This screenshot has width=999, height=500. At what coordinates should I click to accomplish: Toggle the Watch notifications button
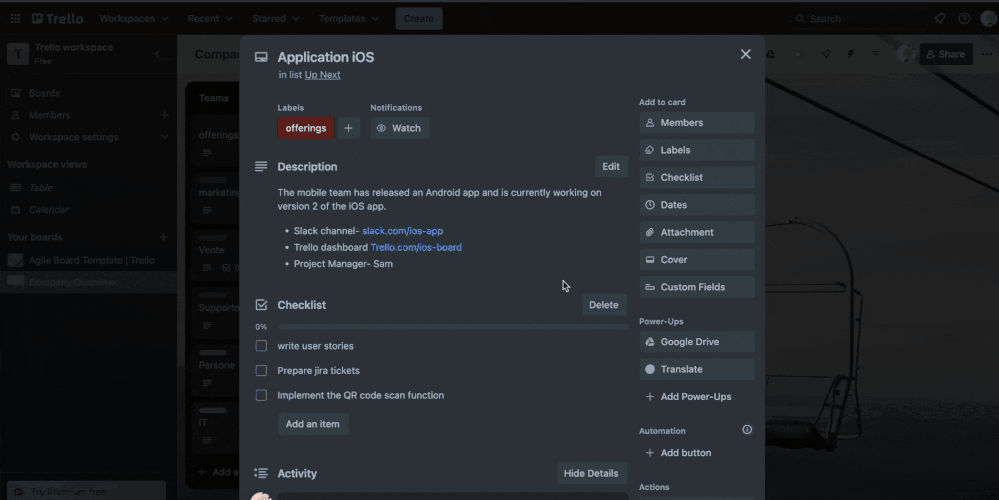pos(399,128)
